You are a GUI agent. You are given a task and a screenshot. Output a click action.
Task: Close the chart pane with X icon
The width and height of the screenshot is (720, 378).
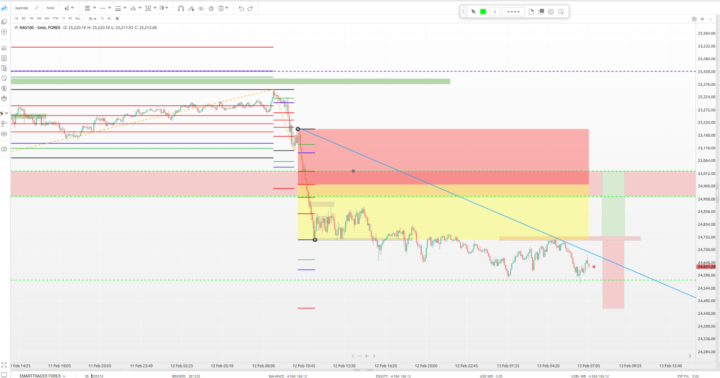click(x=711, y=19)
